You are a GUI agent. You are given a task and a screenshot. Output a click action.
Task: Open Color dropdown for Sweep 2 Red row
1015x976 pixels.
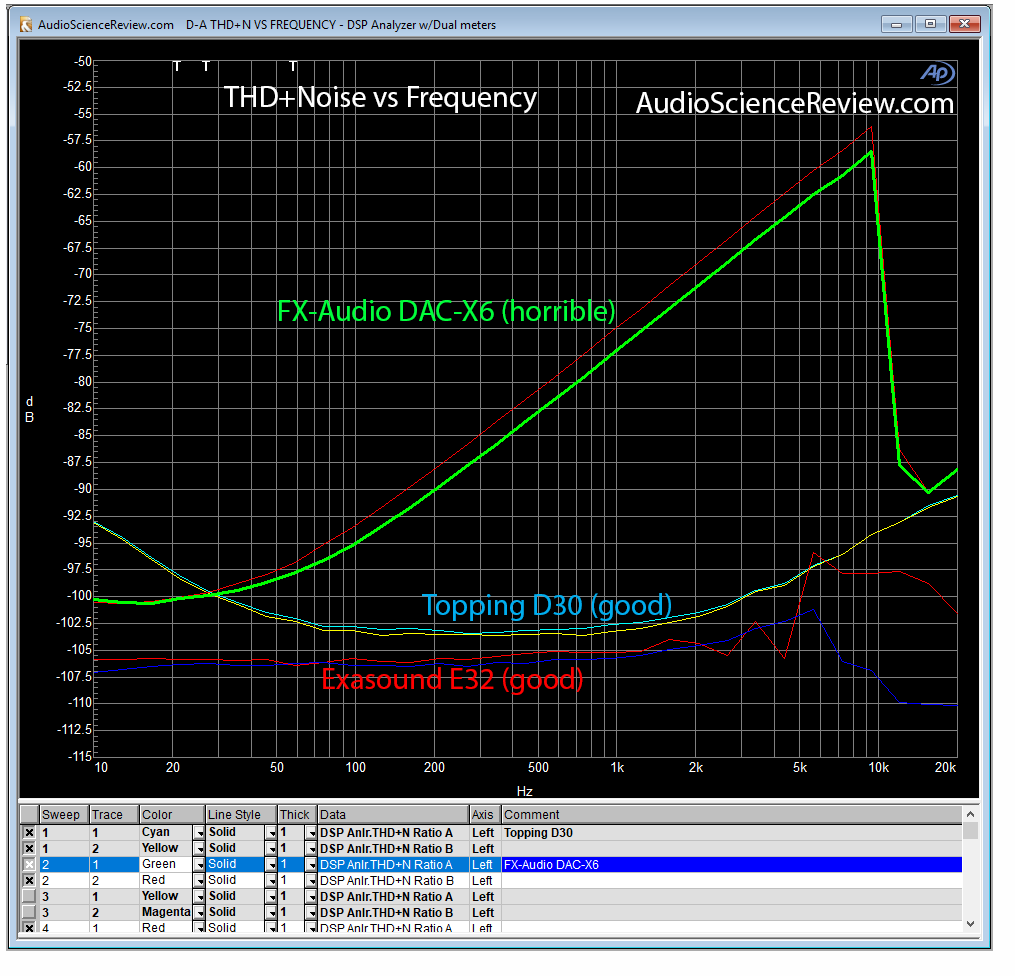click(x=199, y=881)
